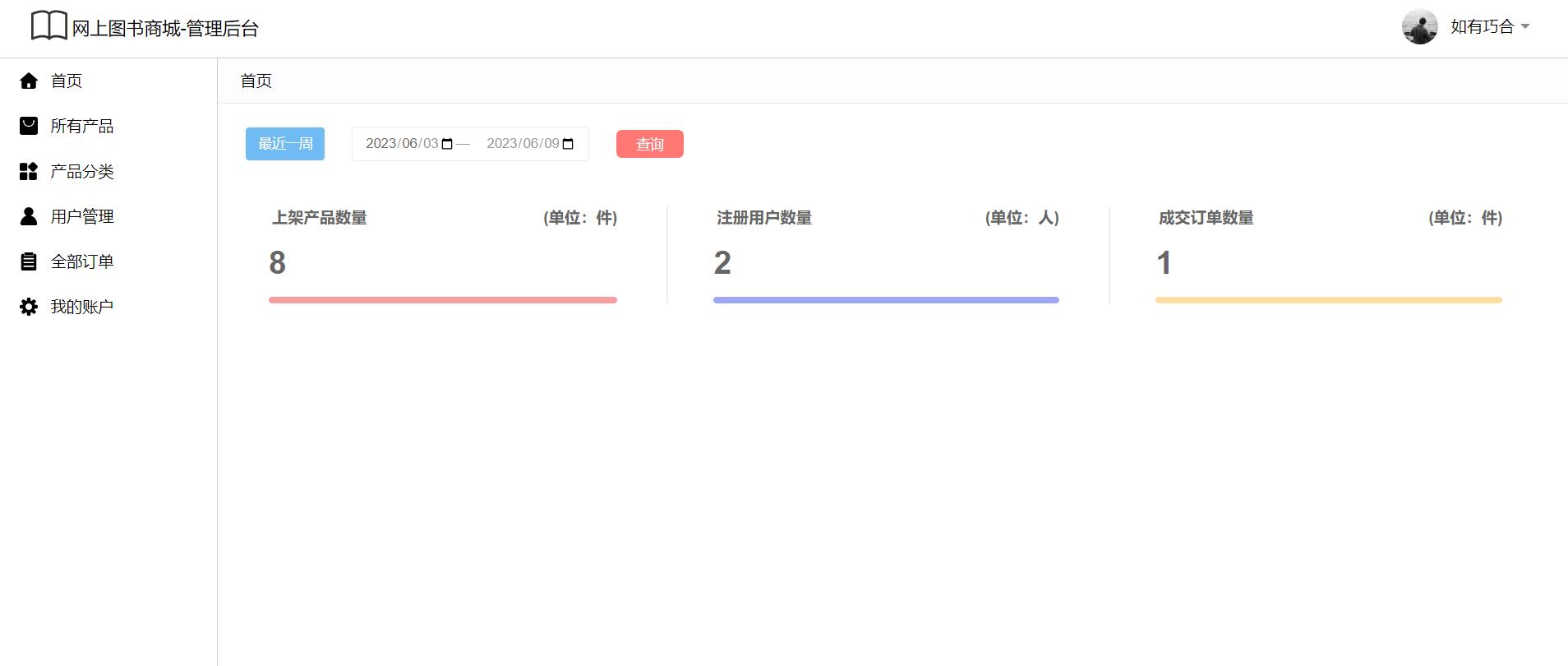Click the person icon beside 用户管理

click(x=29, y=216)
